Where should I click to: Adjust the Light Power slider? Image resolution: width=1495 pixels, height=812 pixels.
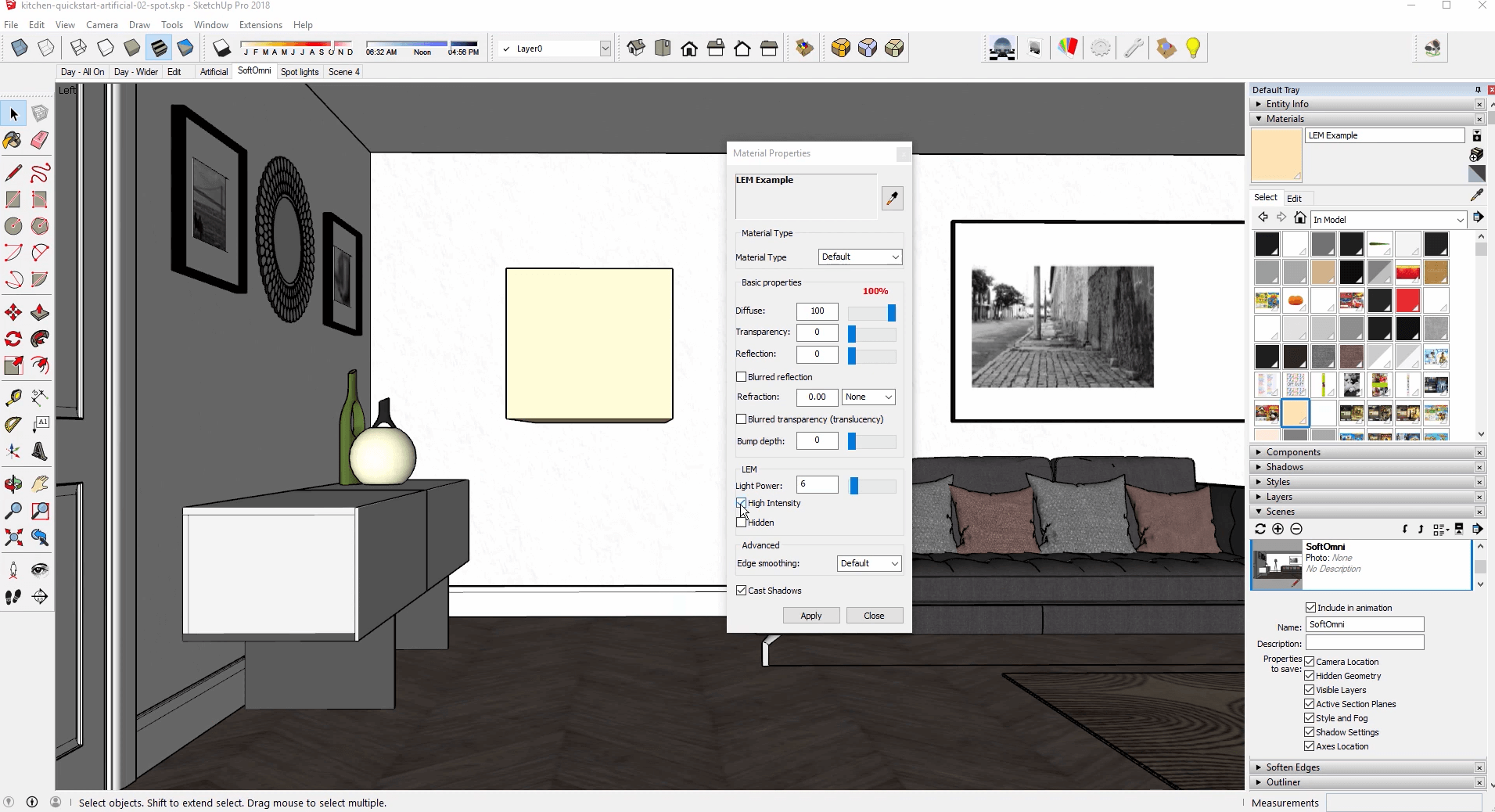(x=854, y=486)
